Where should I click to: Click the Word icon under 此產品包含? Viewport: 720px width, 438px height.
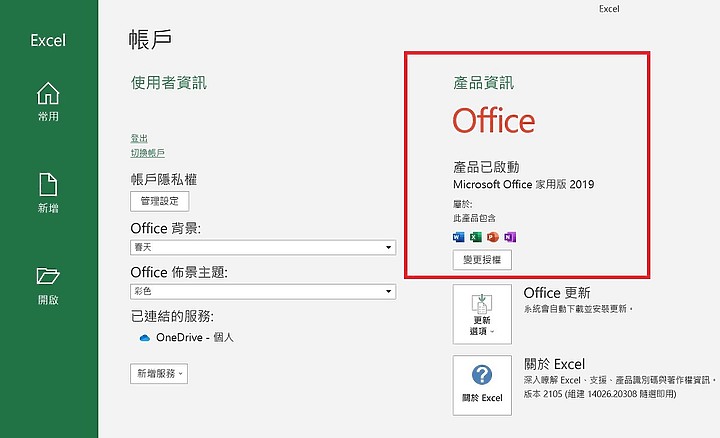458,237
